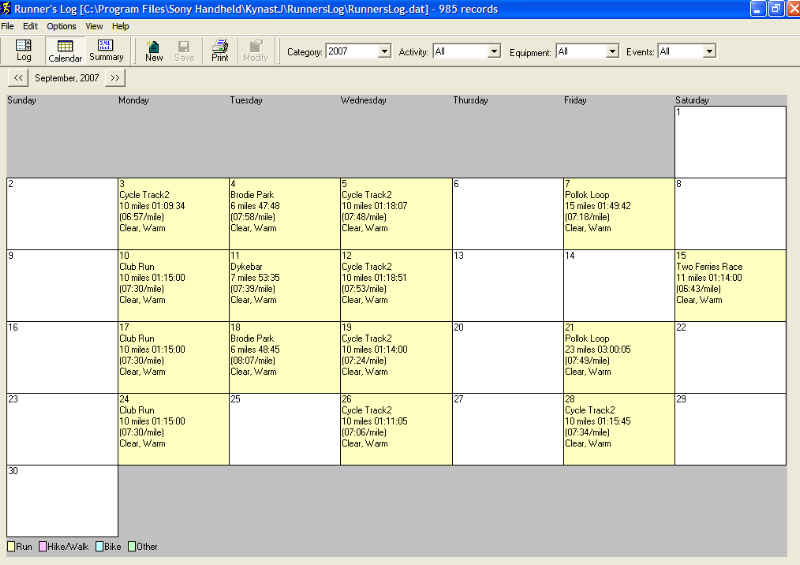The width and height of the screenshot is (800, 565).
Task: Print the calendar
Action: (220, 51)
